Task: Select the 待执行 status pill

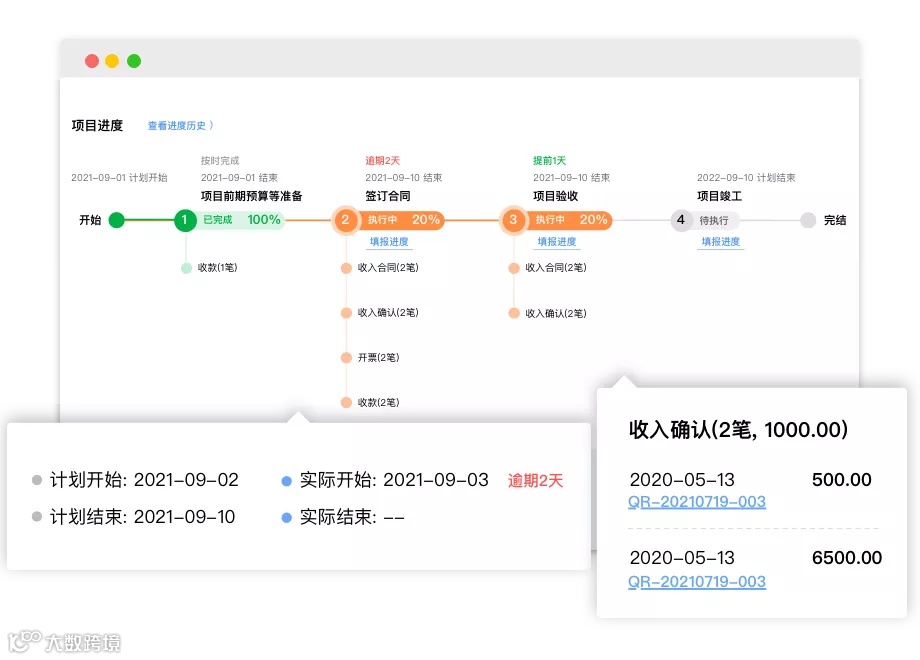Action: (x=713, y=221)
